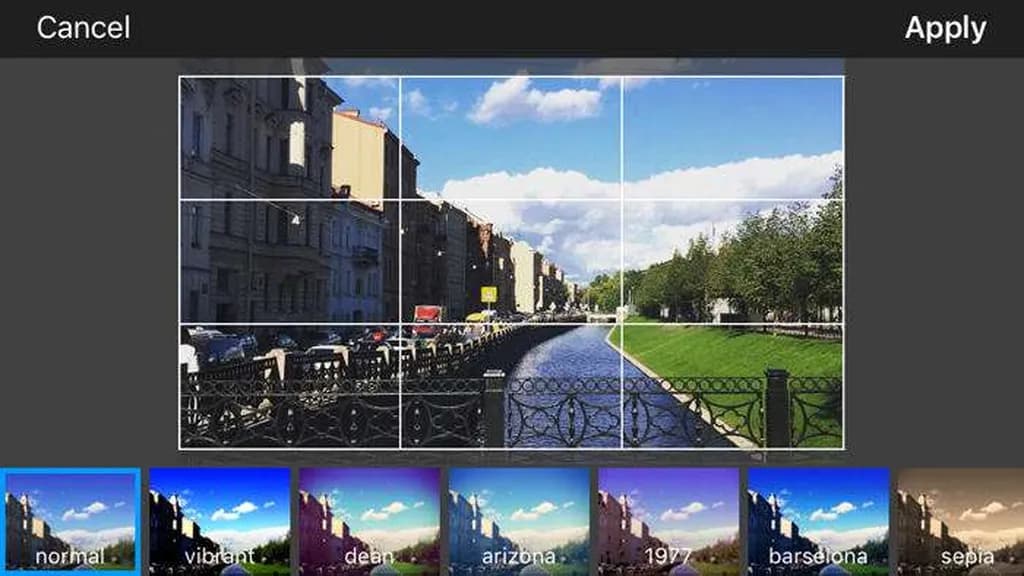1024x576 pixels.
Task: Tap the center cell of the crop grid
Action: coord(511,262)
